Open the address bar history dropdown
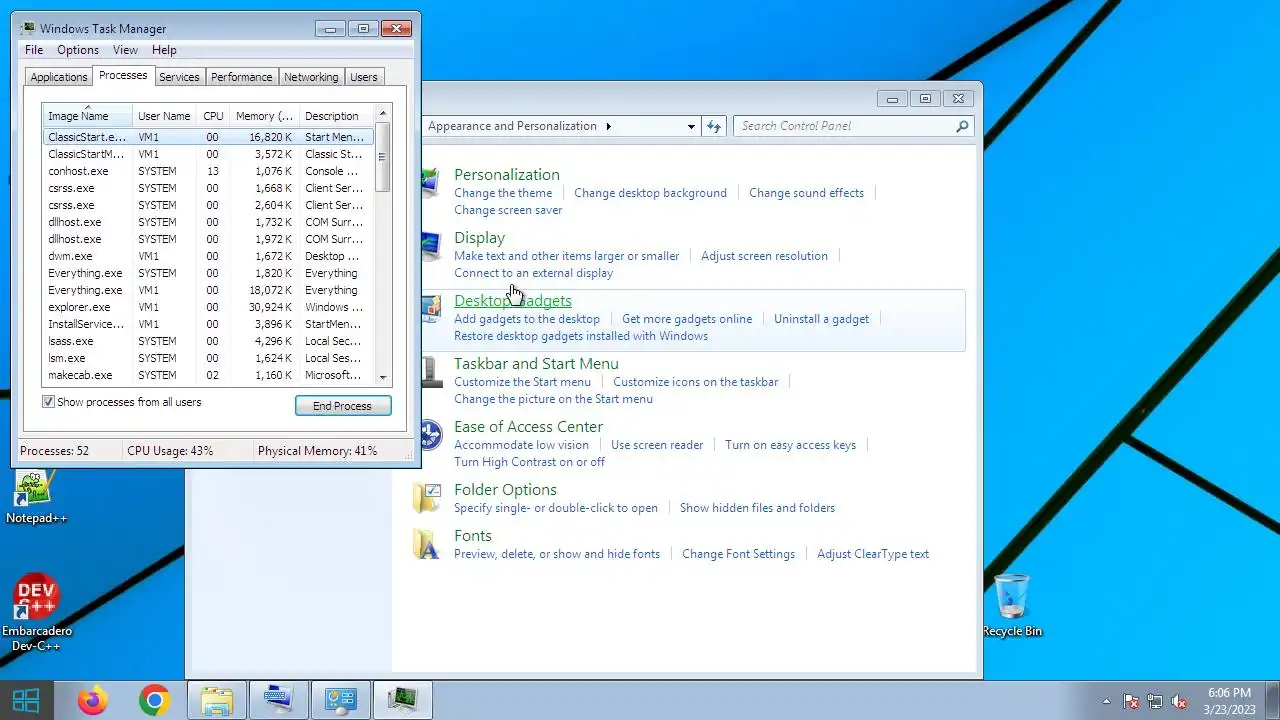 691,126
